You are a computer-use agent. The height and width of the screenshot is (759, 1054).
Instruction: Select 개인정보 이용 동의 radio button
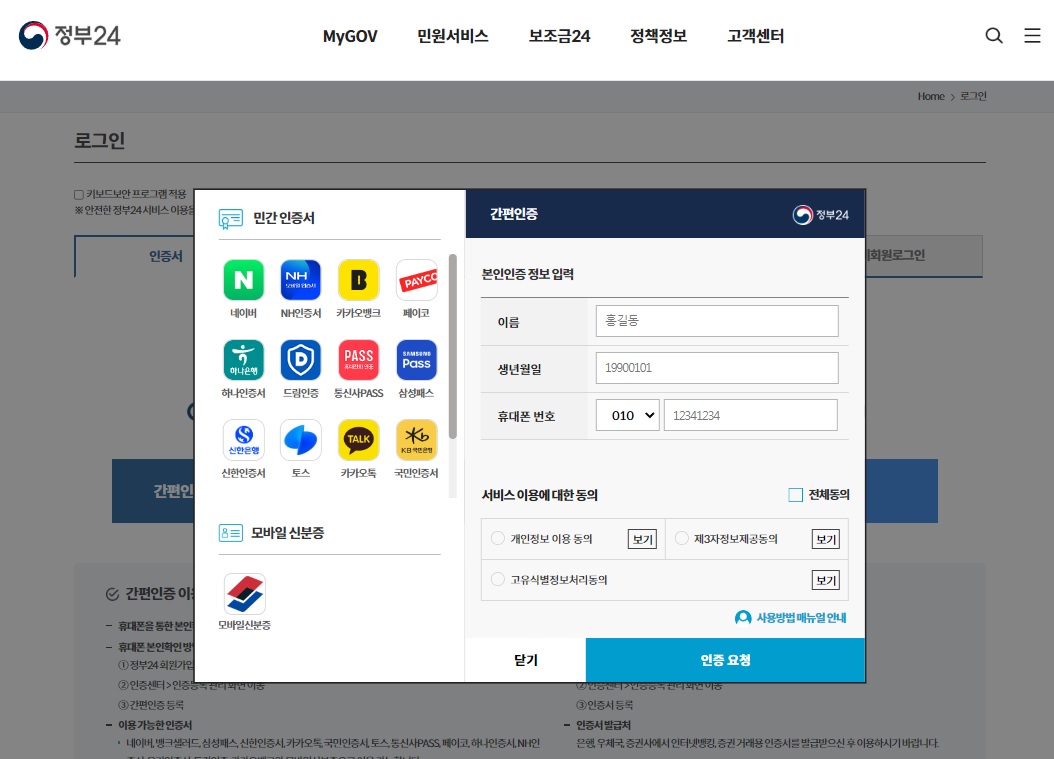tap(497, 538)
